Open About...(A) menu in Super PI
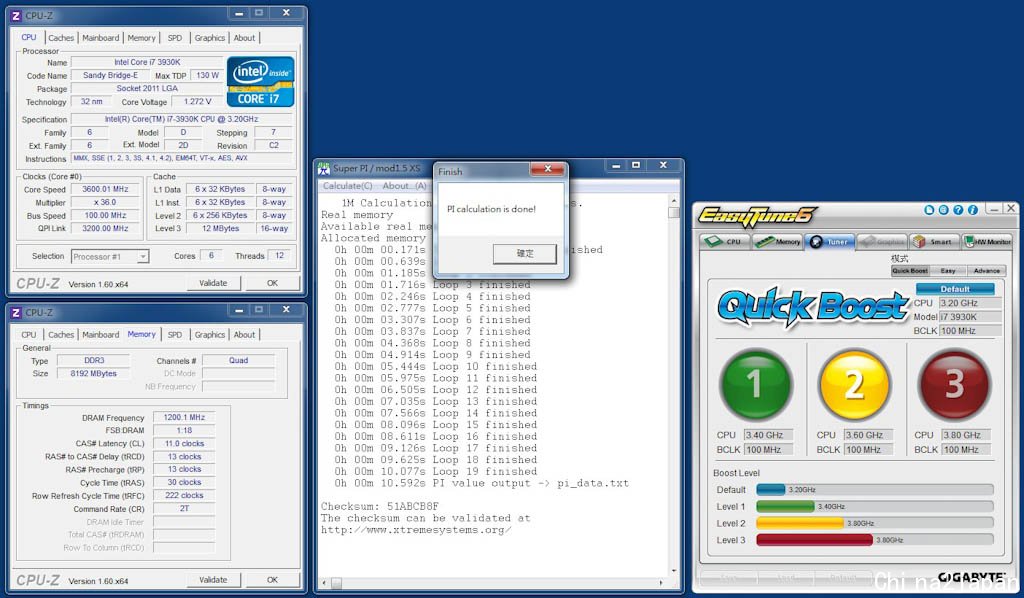This screenshot has width=1024, height=598. [x=404, y=186]
